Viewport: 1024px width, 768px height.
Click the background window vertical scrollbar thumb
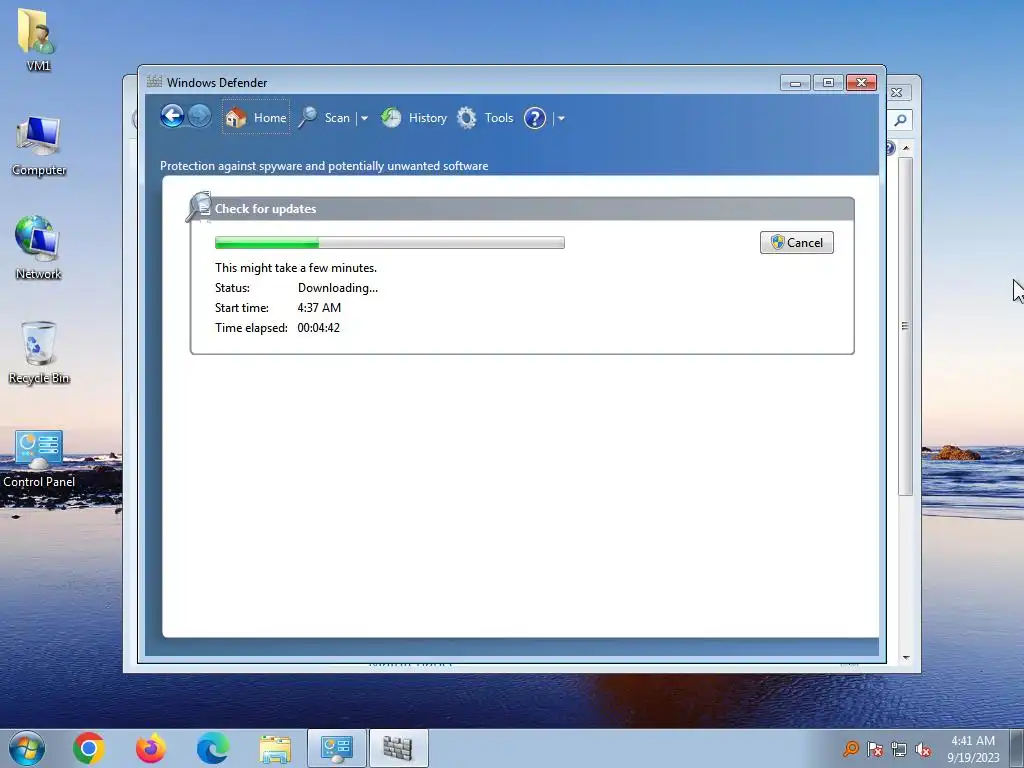coord(904,325)
